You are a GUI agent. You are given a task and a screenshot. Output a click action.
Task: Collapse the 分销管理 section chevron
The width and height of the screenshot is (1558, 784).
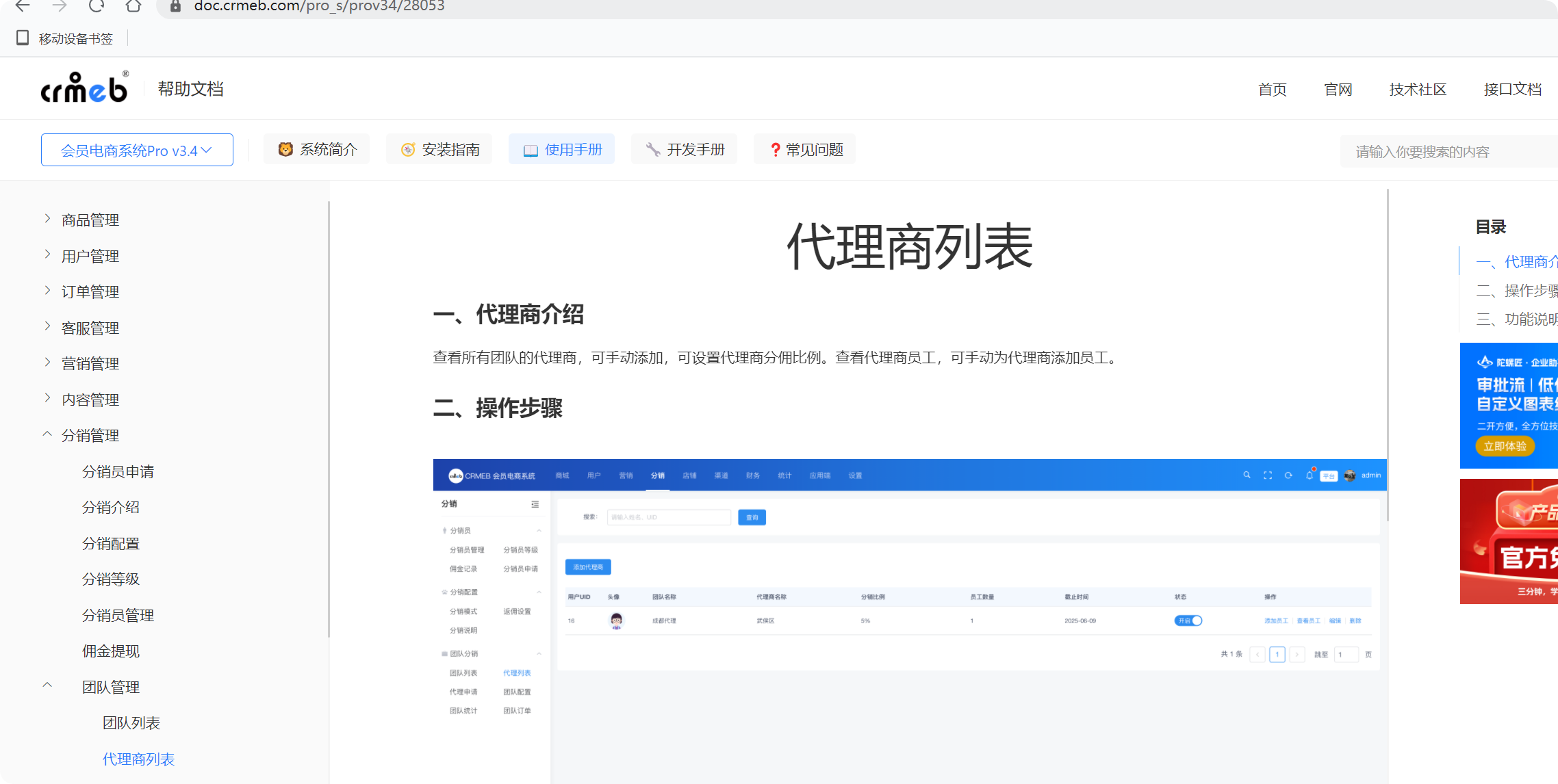(x=47, y=434)
